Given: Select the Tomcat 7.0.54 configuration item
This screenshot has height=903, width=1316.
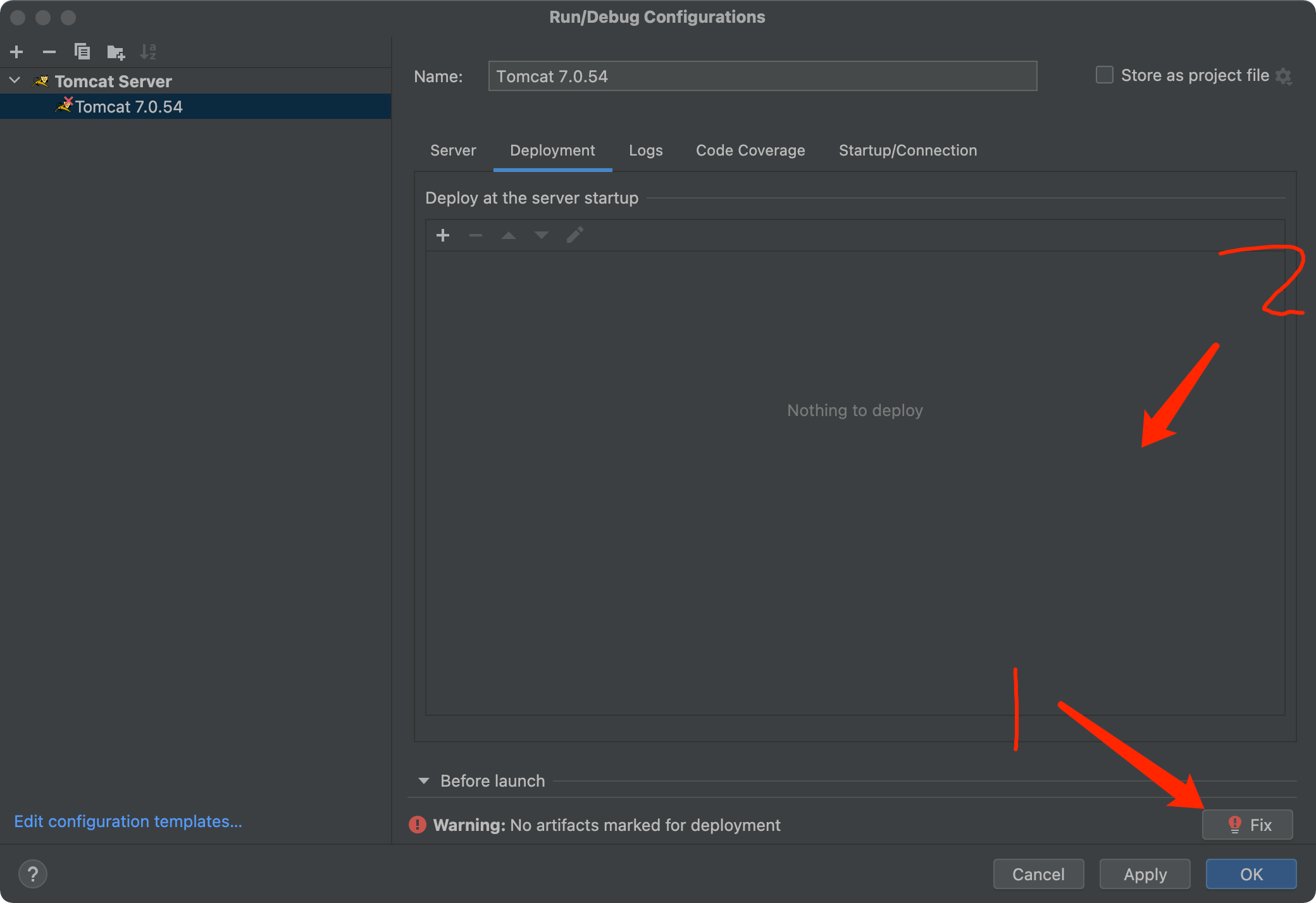Looking at the screenshot, I should 129,107.
